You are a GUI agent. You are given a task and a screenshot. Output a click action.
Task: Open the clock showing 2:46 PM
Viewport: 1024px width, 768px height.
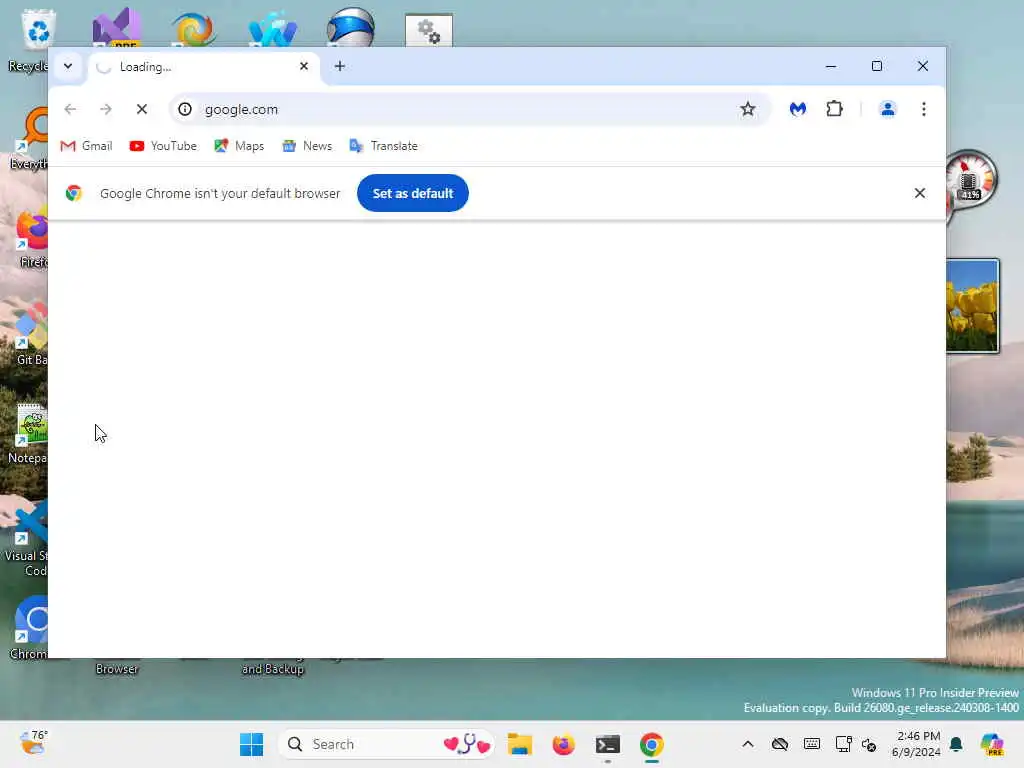[x=918, y=744]
